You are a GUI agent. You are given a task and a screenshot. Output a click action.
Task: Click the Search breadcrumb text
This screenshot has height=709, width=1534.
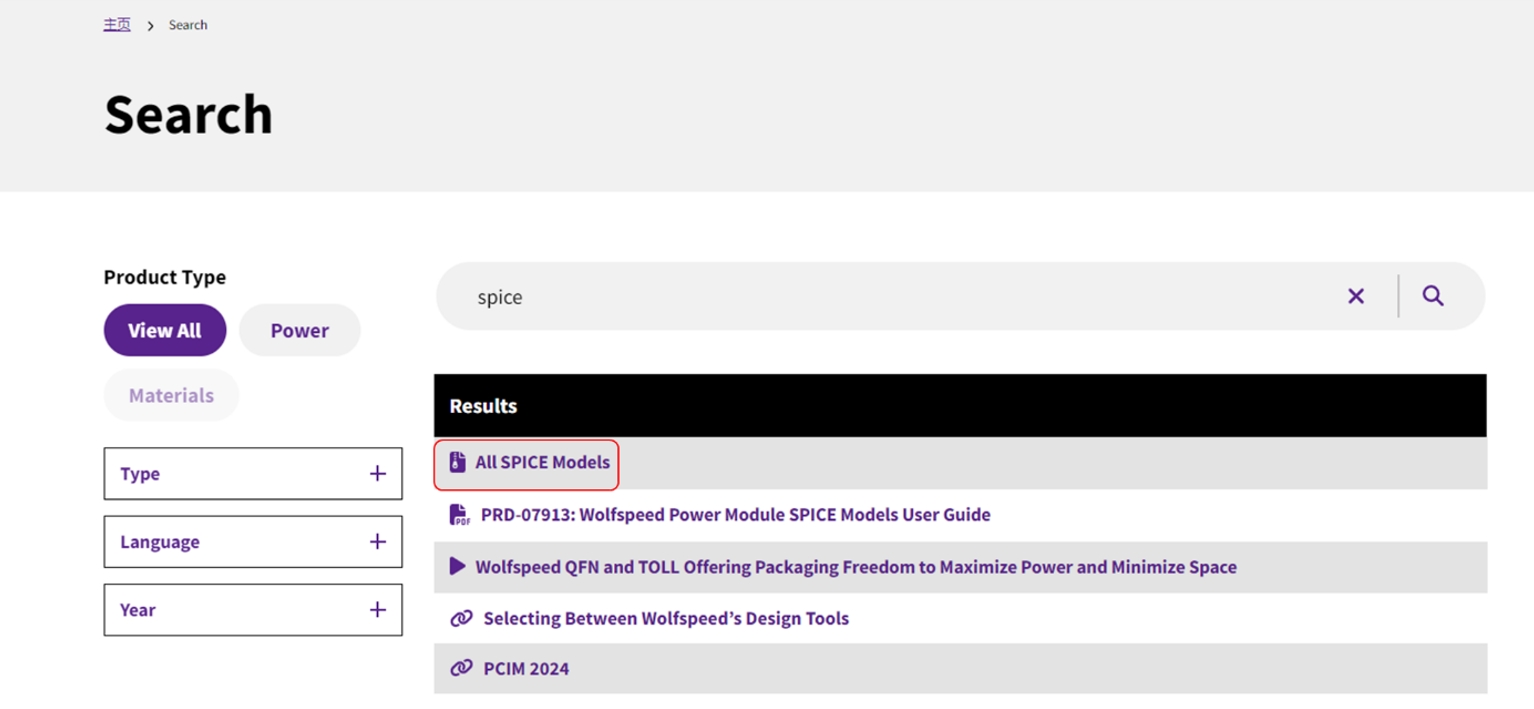click(188, 25)
